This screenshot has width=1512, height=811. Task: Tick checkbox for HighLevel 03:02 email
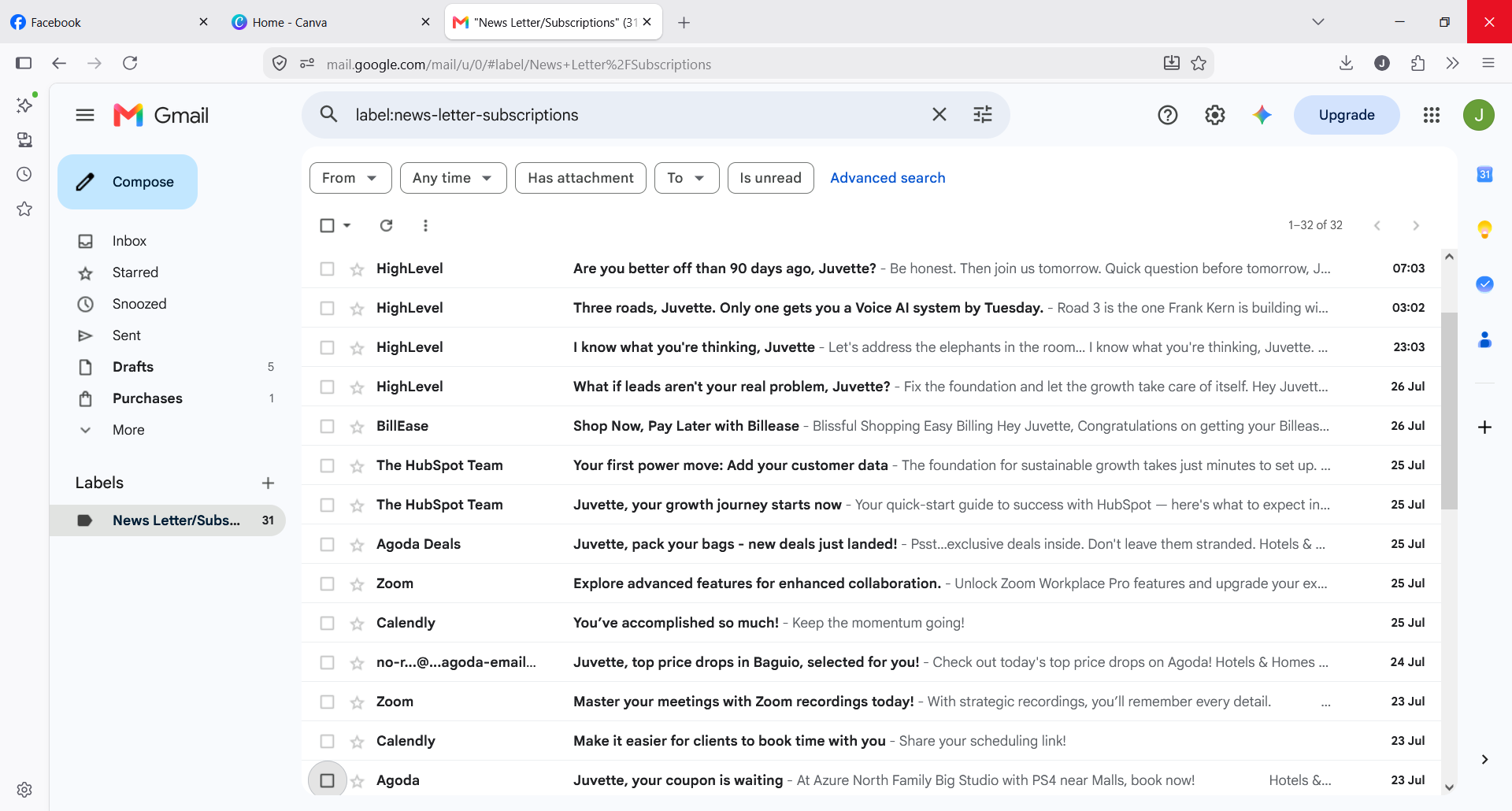pos(327,308)
